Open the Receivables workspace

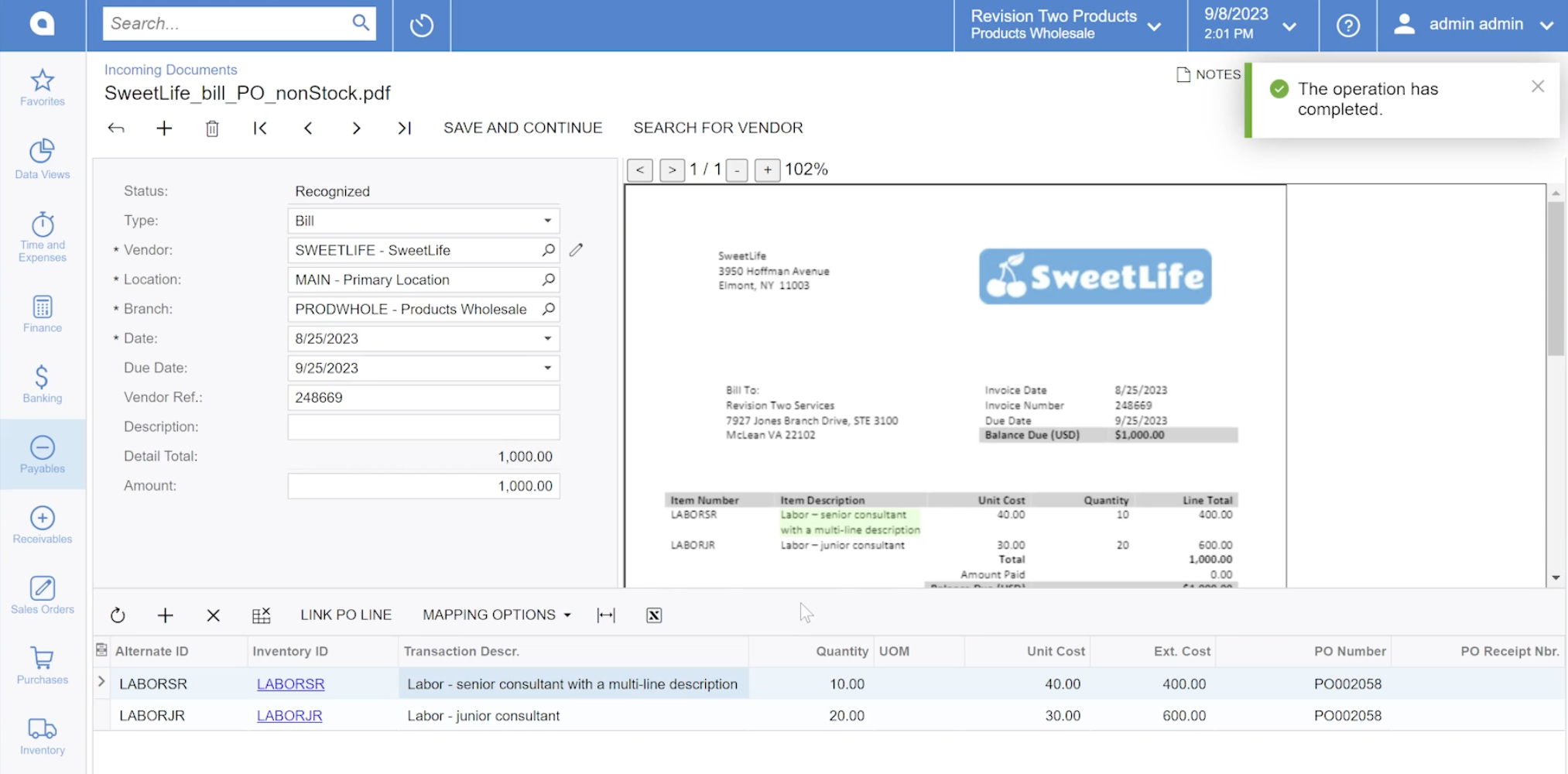point(43,525)
